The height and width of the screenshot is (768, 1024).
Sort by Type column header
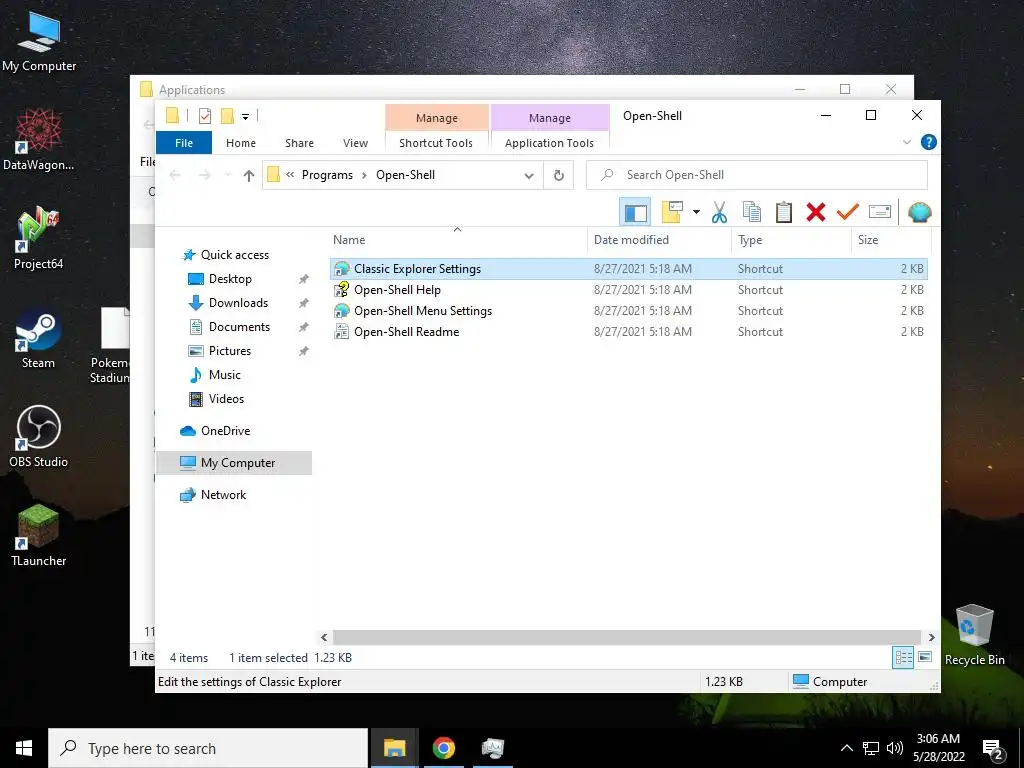click(x=792, y=240)
